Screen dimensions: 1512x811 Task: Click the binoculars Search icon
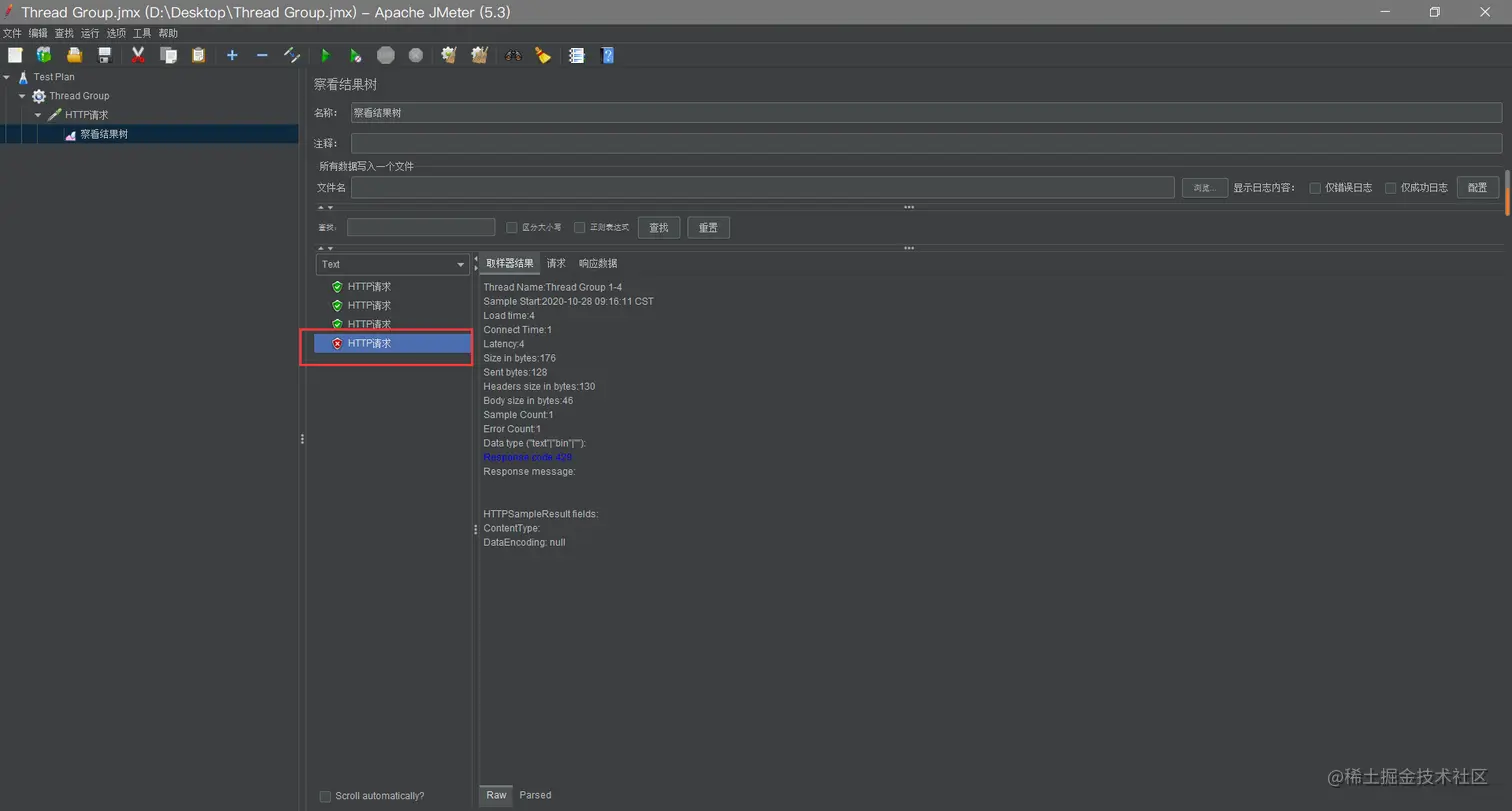coord(513,55)
